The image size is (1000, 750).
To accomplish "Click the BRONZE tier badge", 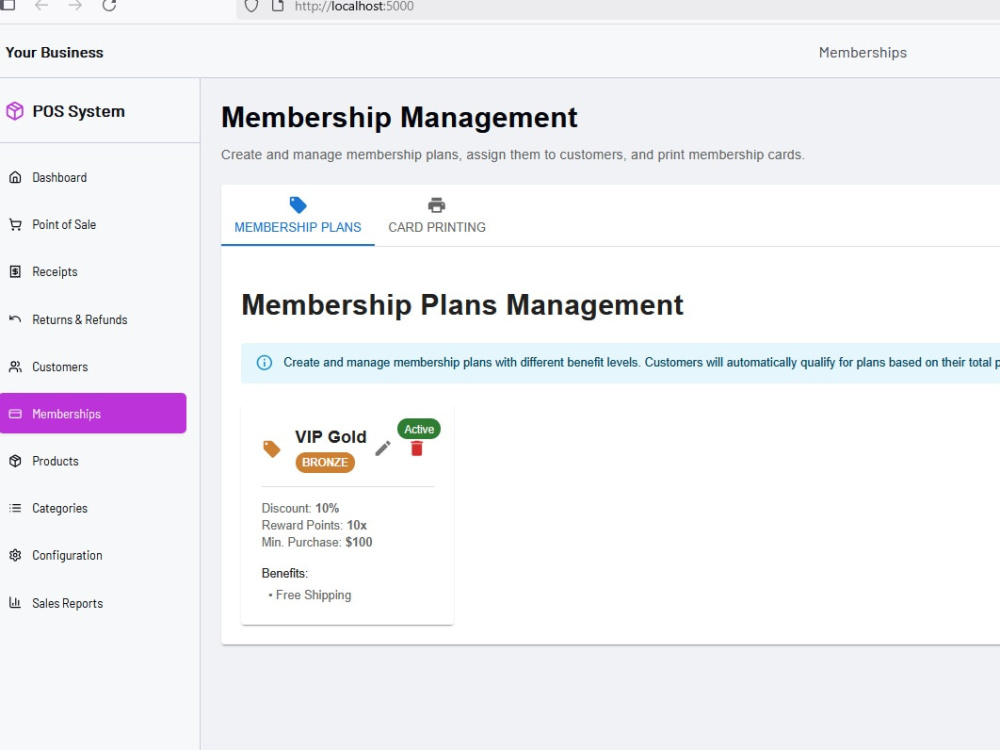I will 325,462.
